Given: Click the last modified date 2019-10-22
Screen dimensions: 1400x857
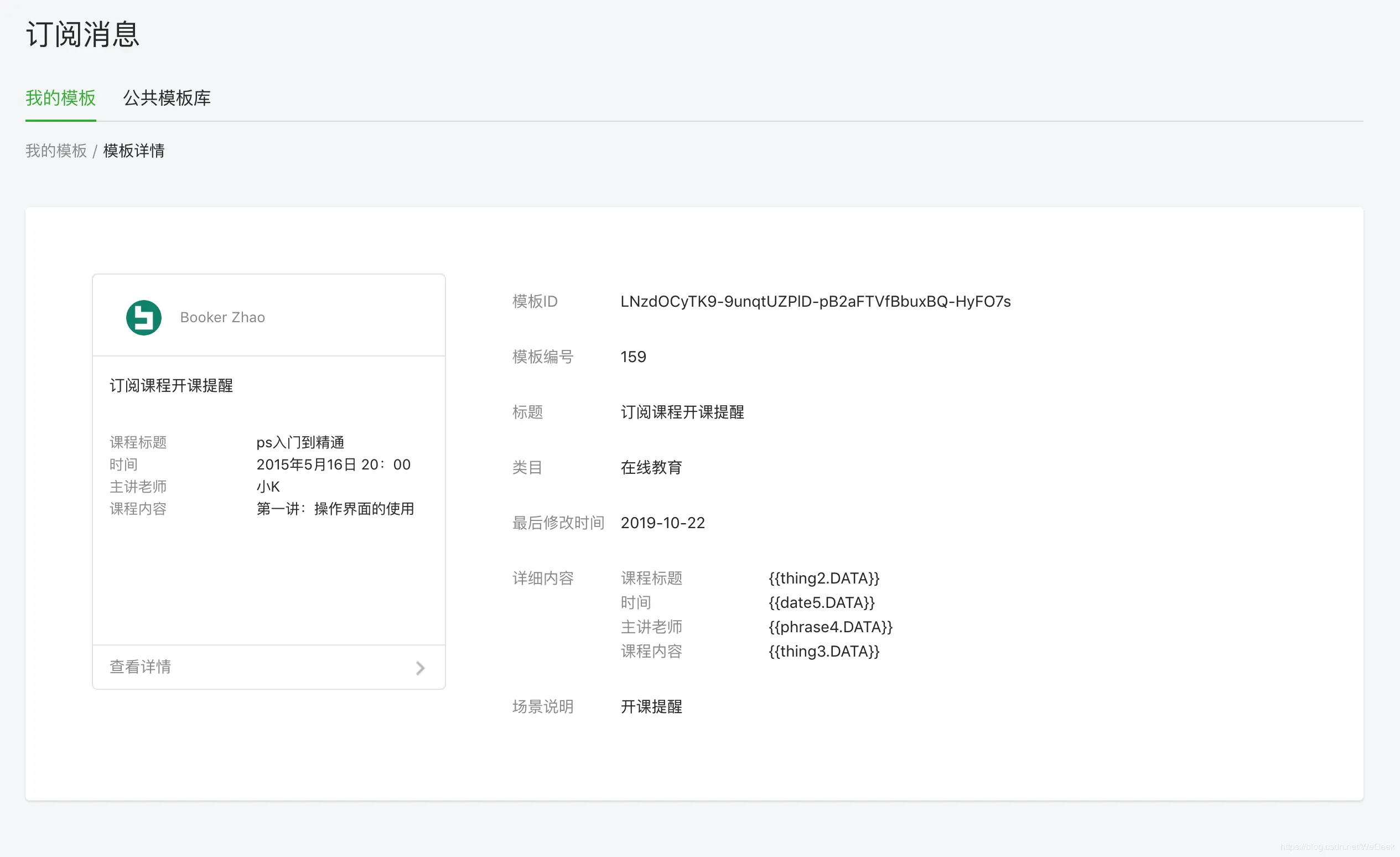Looking at the screenshot, I should click(662, 522).
